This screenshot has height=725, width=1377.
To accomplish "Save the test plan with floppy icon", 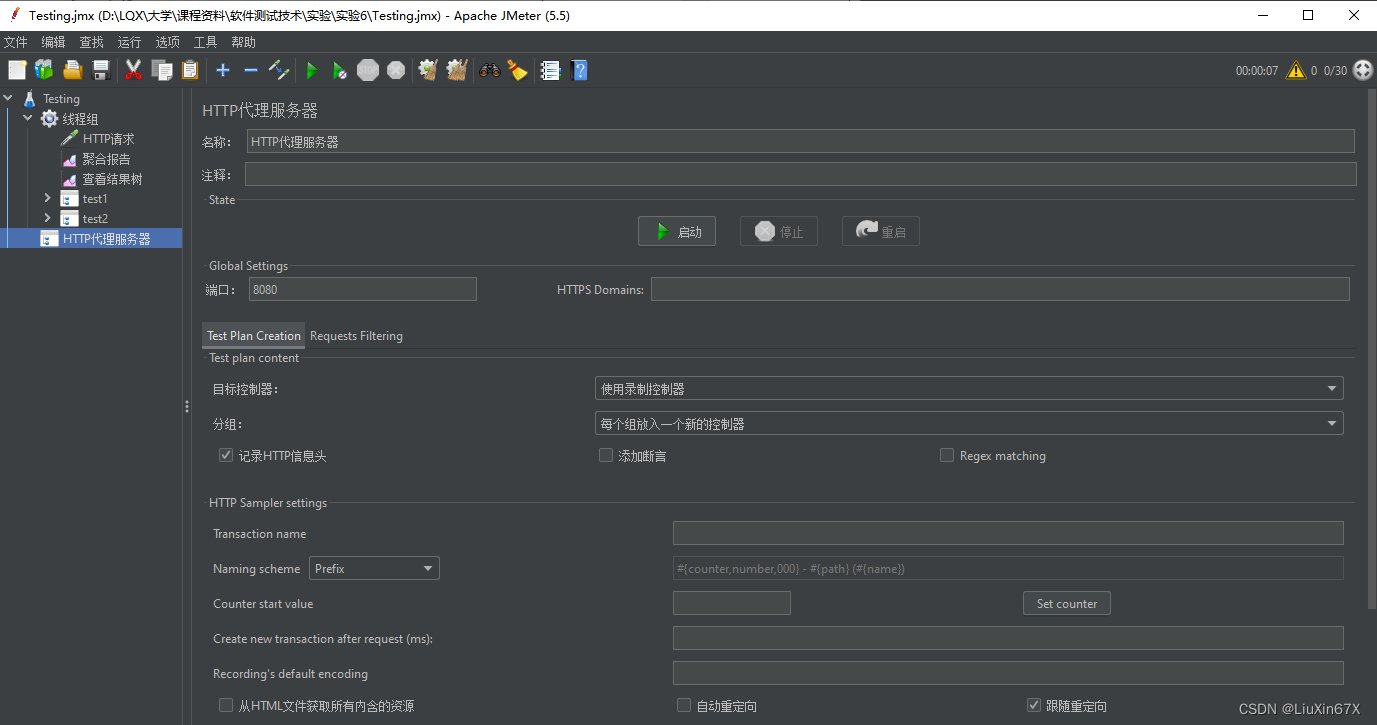I will pos(101,70).
